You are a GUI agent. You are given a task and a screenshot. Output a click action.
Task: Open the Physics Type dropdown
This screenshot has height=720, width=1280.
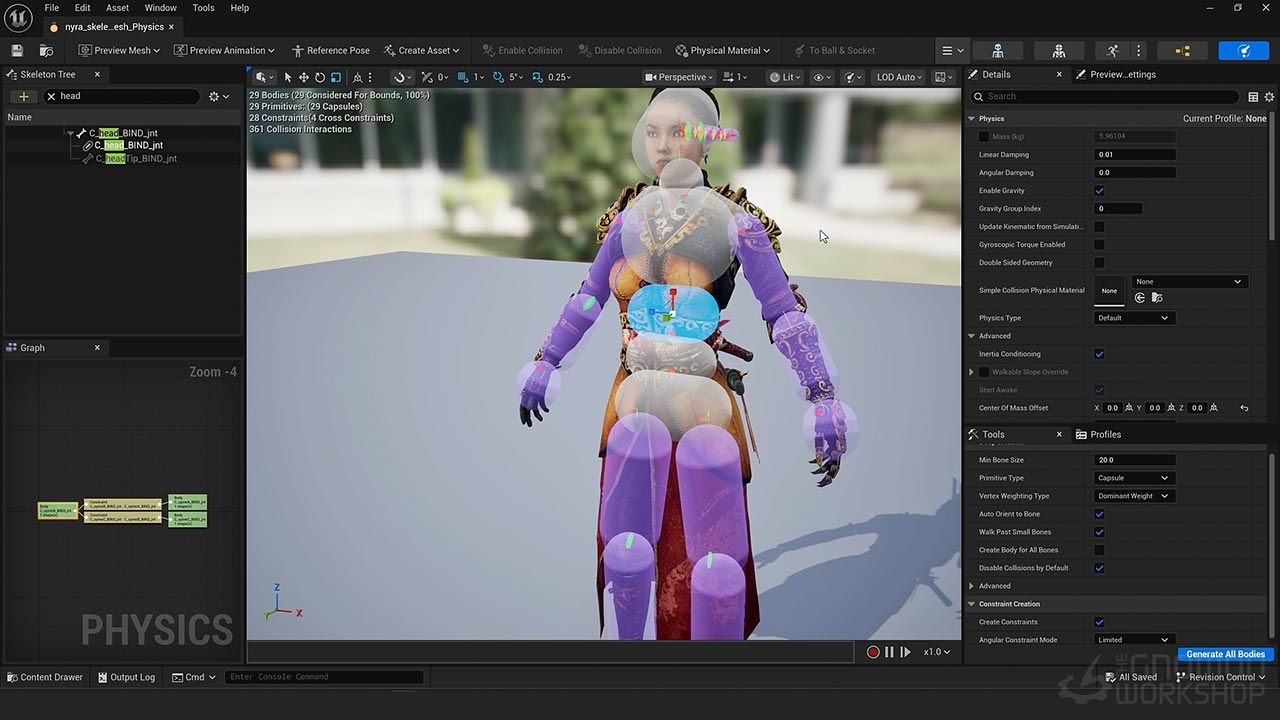[1133, 318]
